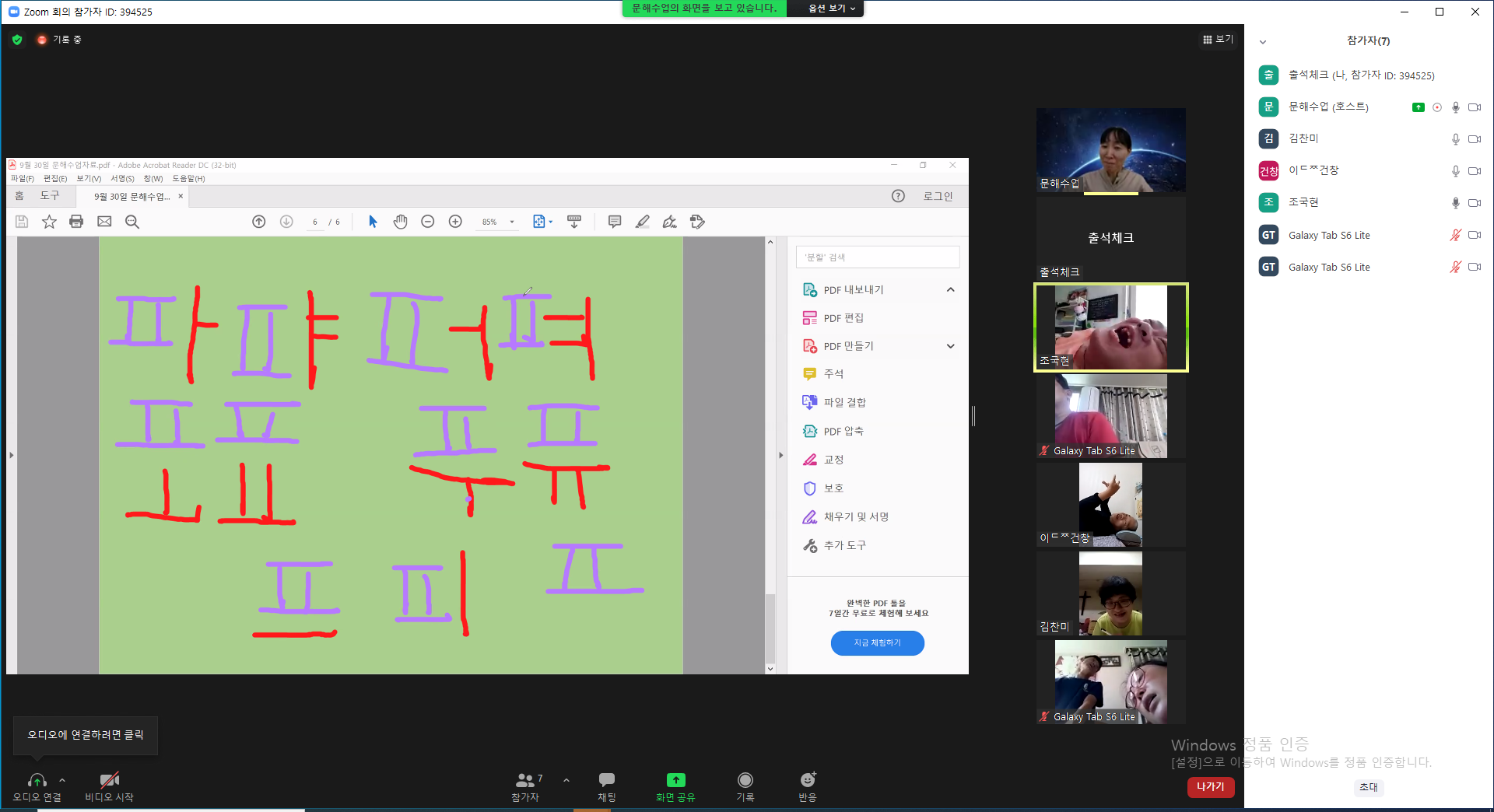The image size is (1494, 812).
Task: Collapse the PDF 내보내기 section
Action: tap(950, 290)
